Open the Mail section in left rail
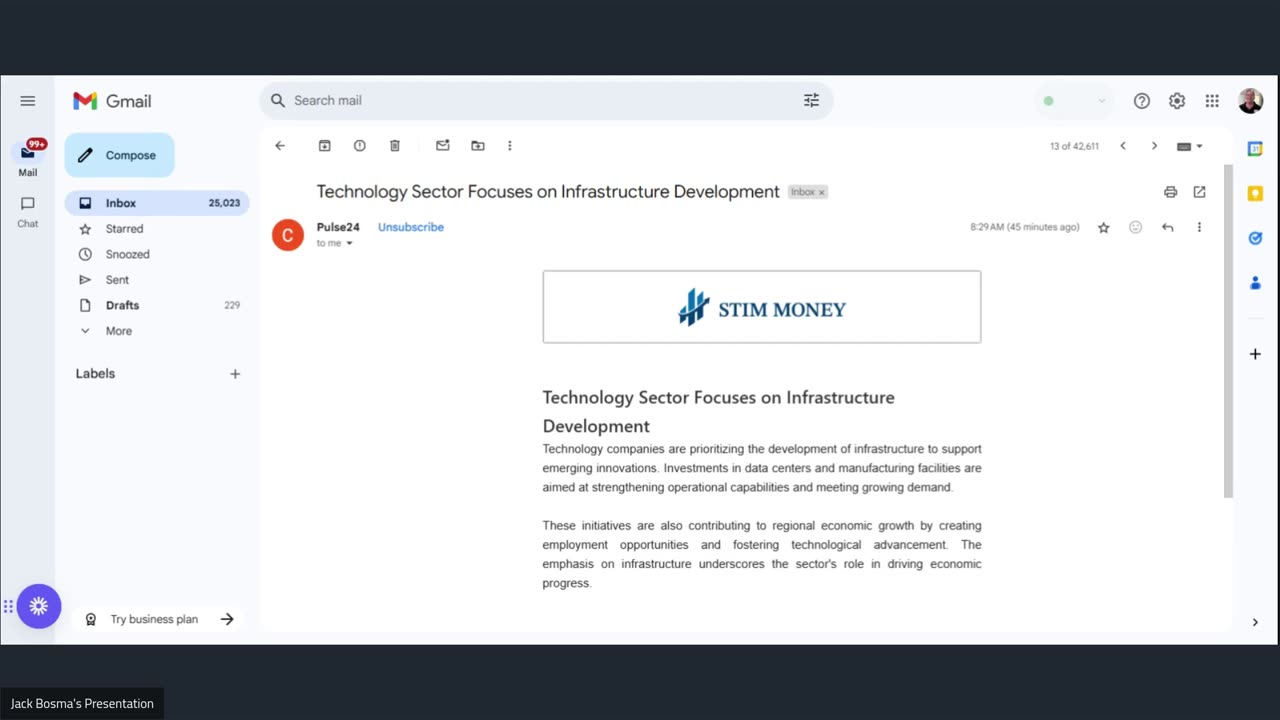This screenshot has width=1280, height=720. click(28, 159)
